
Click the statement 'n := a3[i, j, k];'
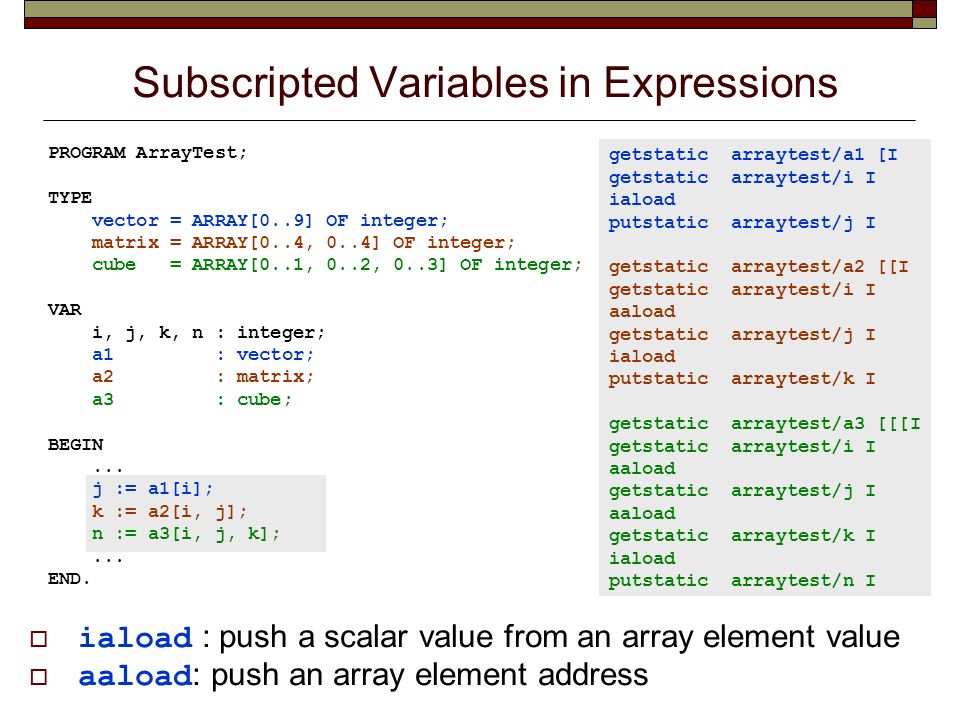pyautogui.click(x=186, y=534)
